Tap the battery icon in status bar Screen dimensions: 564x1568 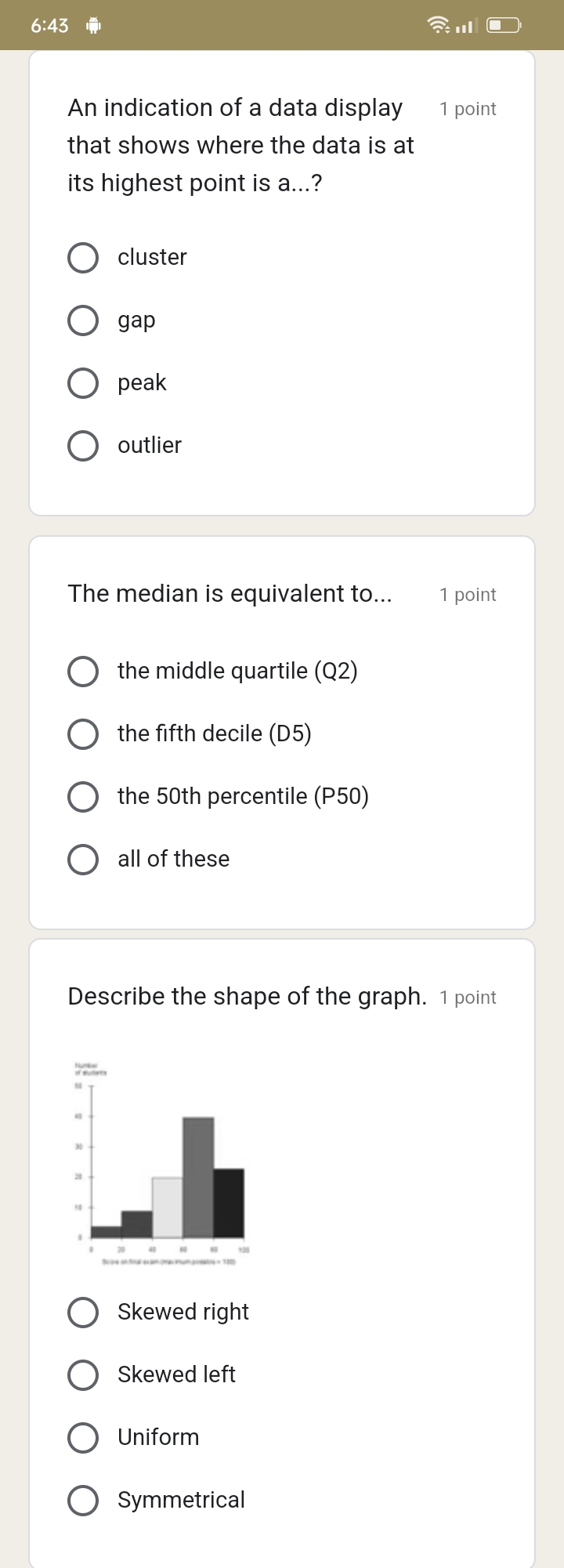(504, 26)
